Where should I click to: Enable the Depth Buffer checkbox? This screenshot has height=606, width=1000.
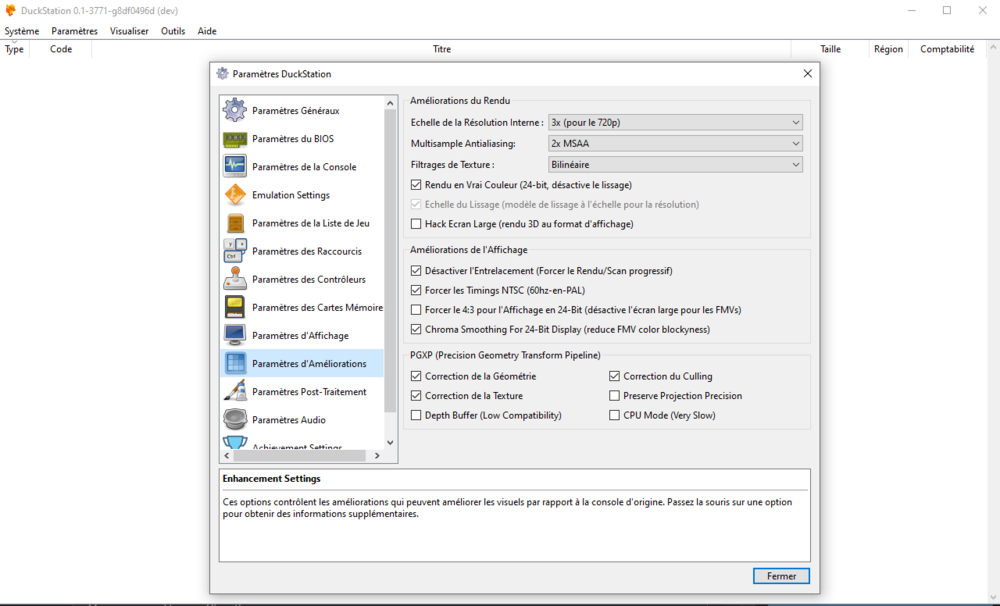coord(417,415)
